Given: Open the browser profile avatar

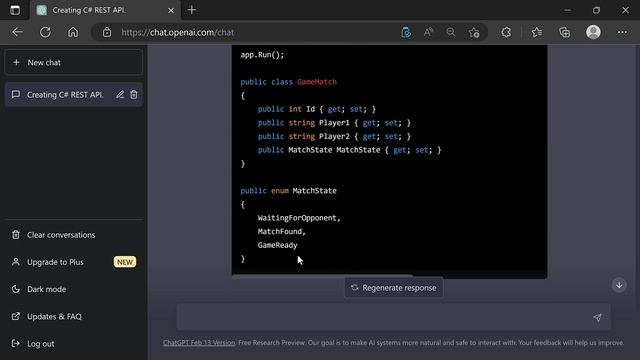Looking at the screenshot, I should pyautogui.click(x=593, y=32).
